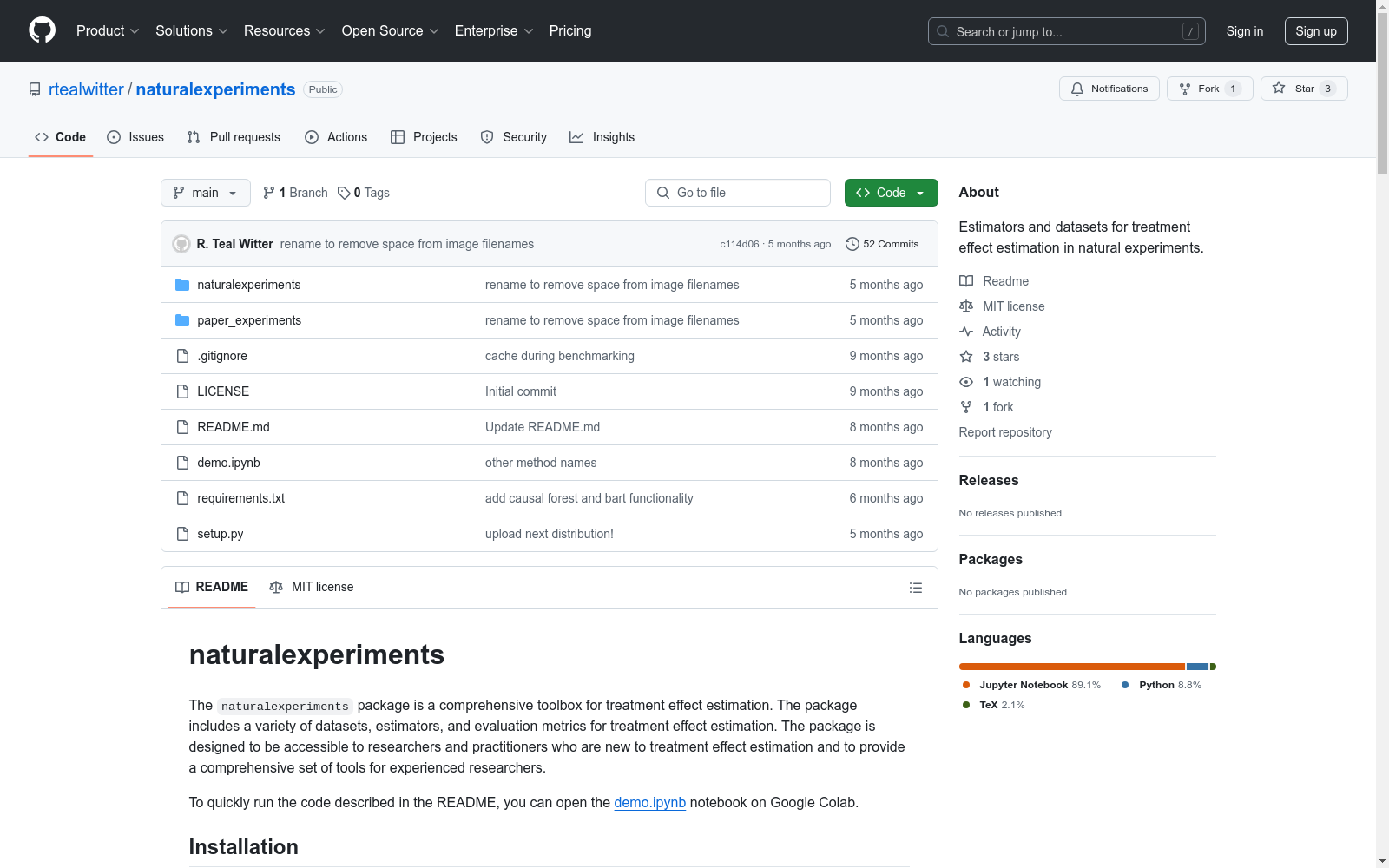Click the LICENSE file icon
This screenshot has height=868, width=1389.
(x=182, y=391)
